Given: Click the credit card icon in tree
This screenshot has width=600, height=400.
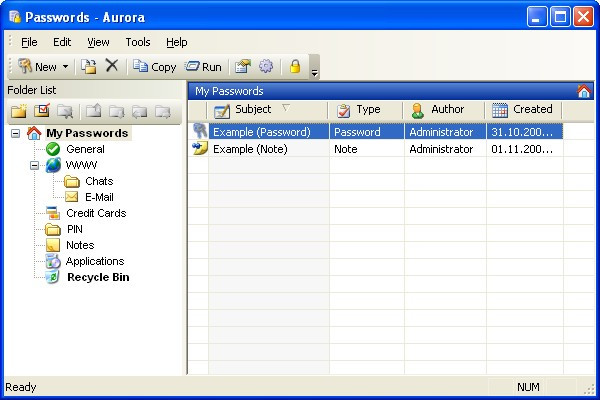Looking at the screenshot, I should point(53,213).
